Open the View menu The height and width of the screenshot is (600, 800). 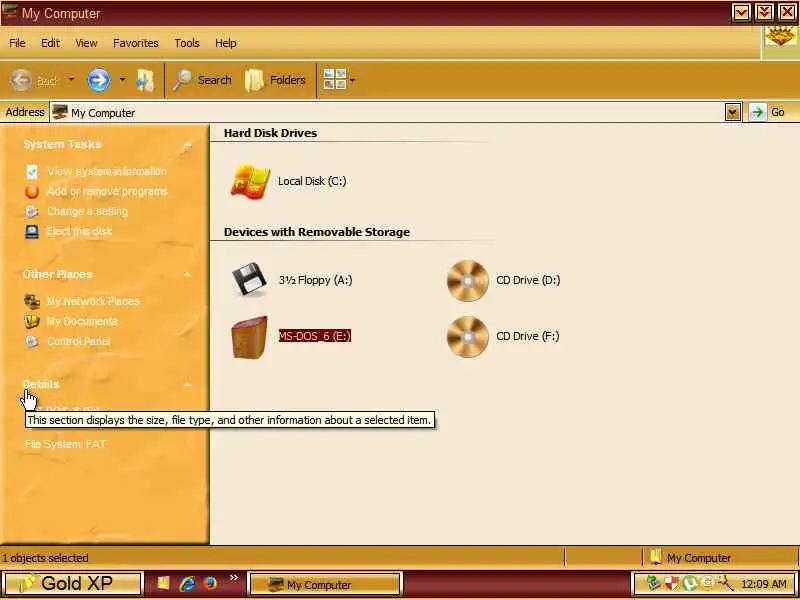point(86,43)
